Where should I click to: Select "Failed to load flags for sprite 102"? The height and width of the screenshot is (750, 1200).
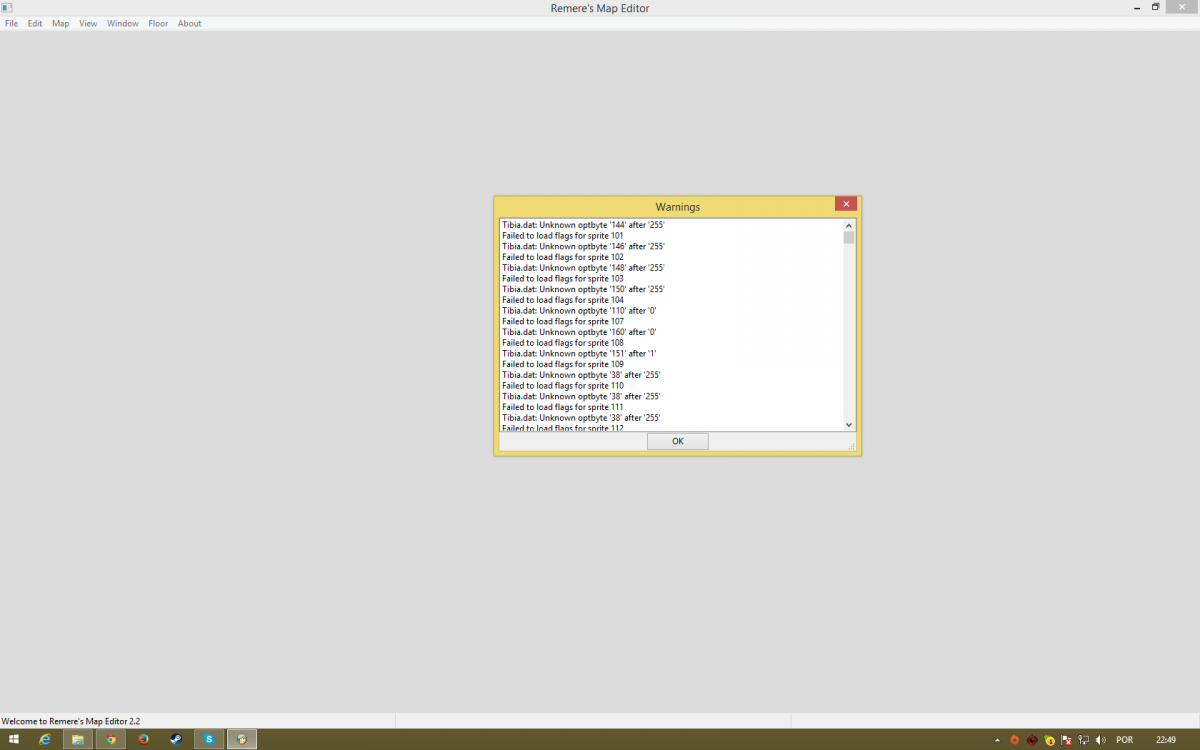click(x=562, y=257)
